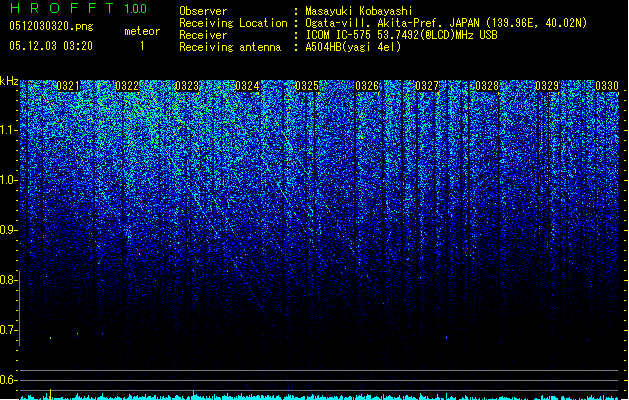The image size is (629, 400).
Task: Click the 1.0 frequency axis label
Action: tap(8, 180)
